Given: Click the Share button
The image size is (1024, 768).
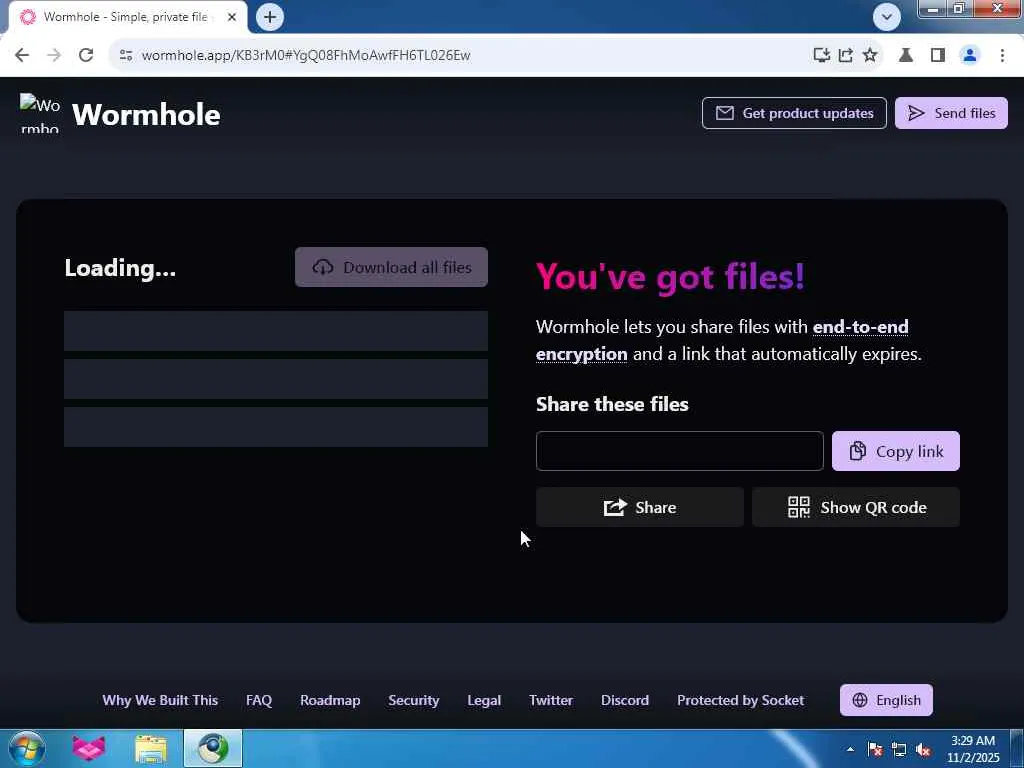Looking at the screenshot, I should 639,507.
